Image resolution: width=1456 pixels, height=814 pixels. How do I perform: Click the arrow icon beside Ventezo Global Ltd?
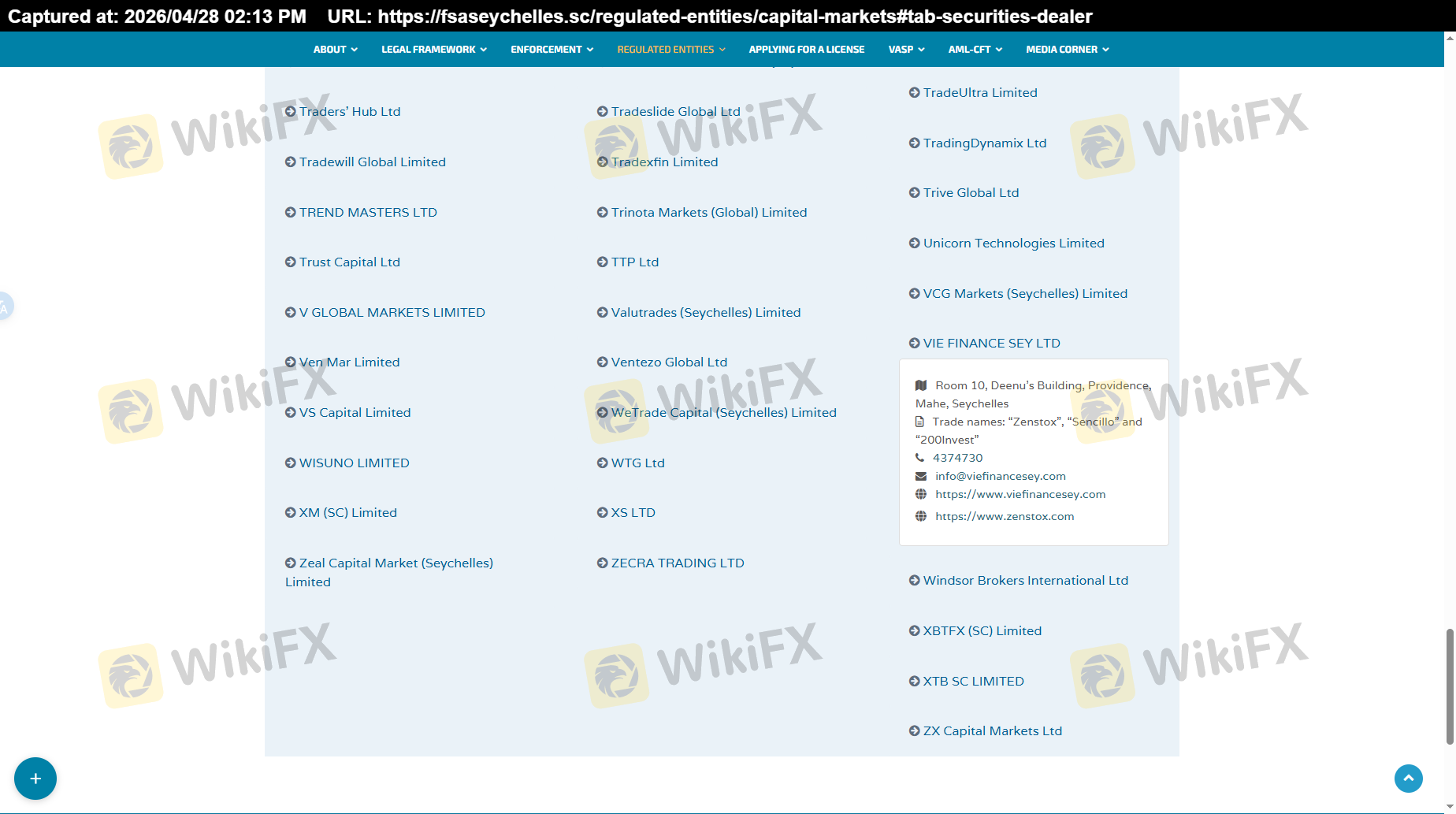tap(603, 362)
